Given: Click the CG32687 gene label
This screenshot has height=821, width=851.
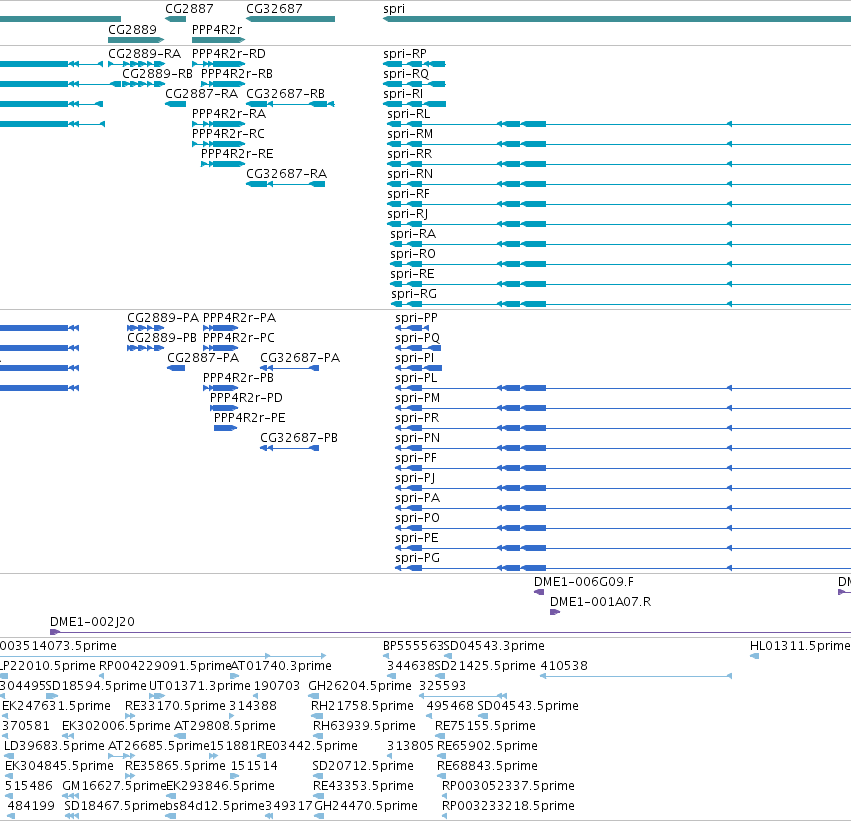Looking at the screenshot, I should 274,9.
